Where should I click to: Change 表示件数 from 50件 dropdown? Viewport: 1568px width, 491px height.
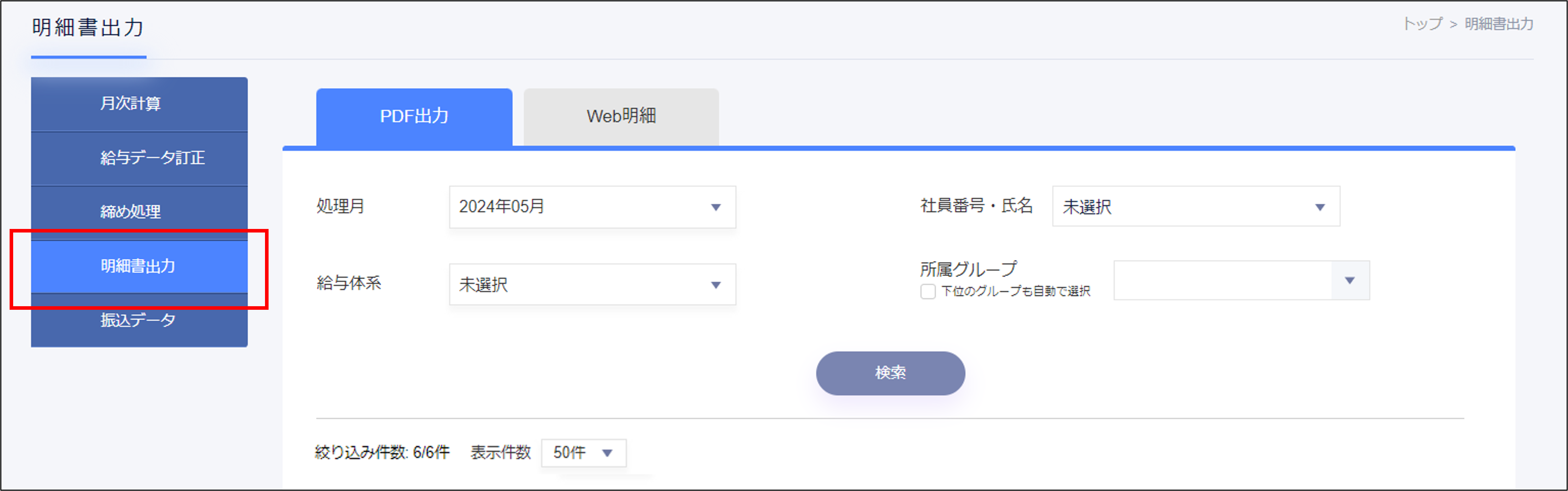(581, 453)
